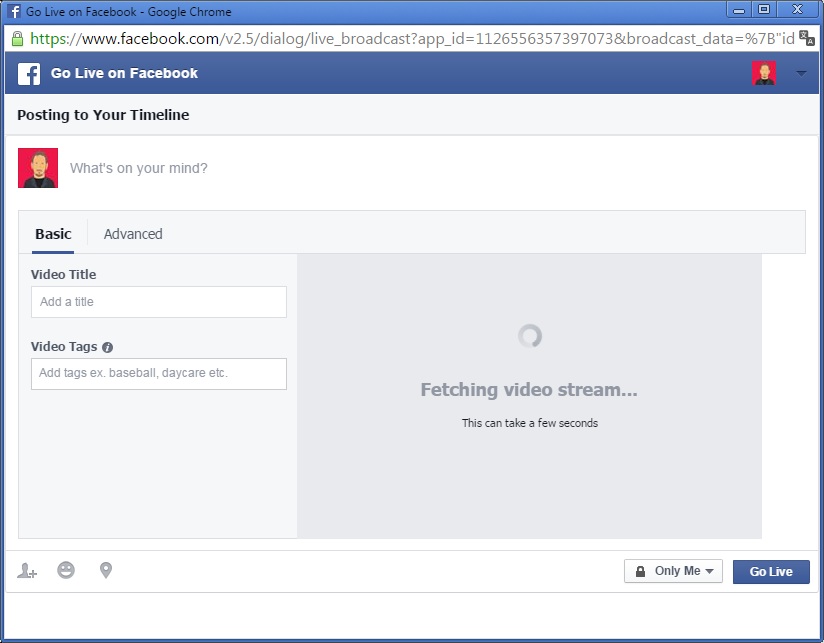Open the account dropdown arrow in the header
This screenshot has width=824, height=643.
coord(799,72)
